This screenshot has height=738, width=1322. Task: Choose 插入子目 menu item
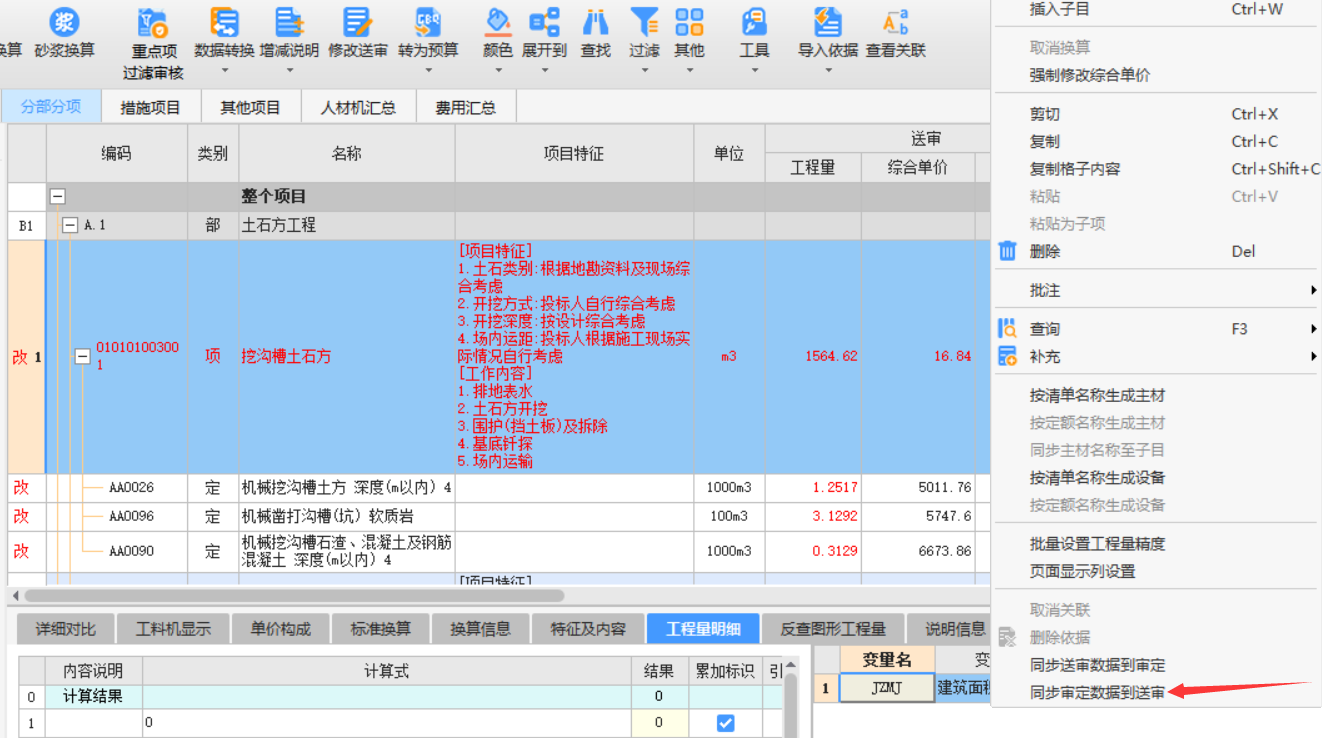[1059, 9]
